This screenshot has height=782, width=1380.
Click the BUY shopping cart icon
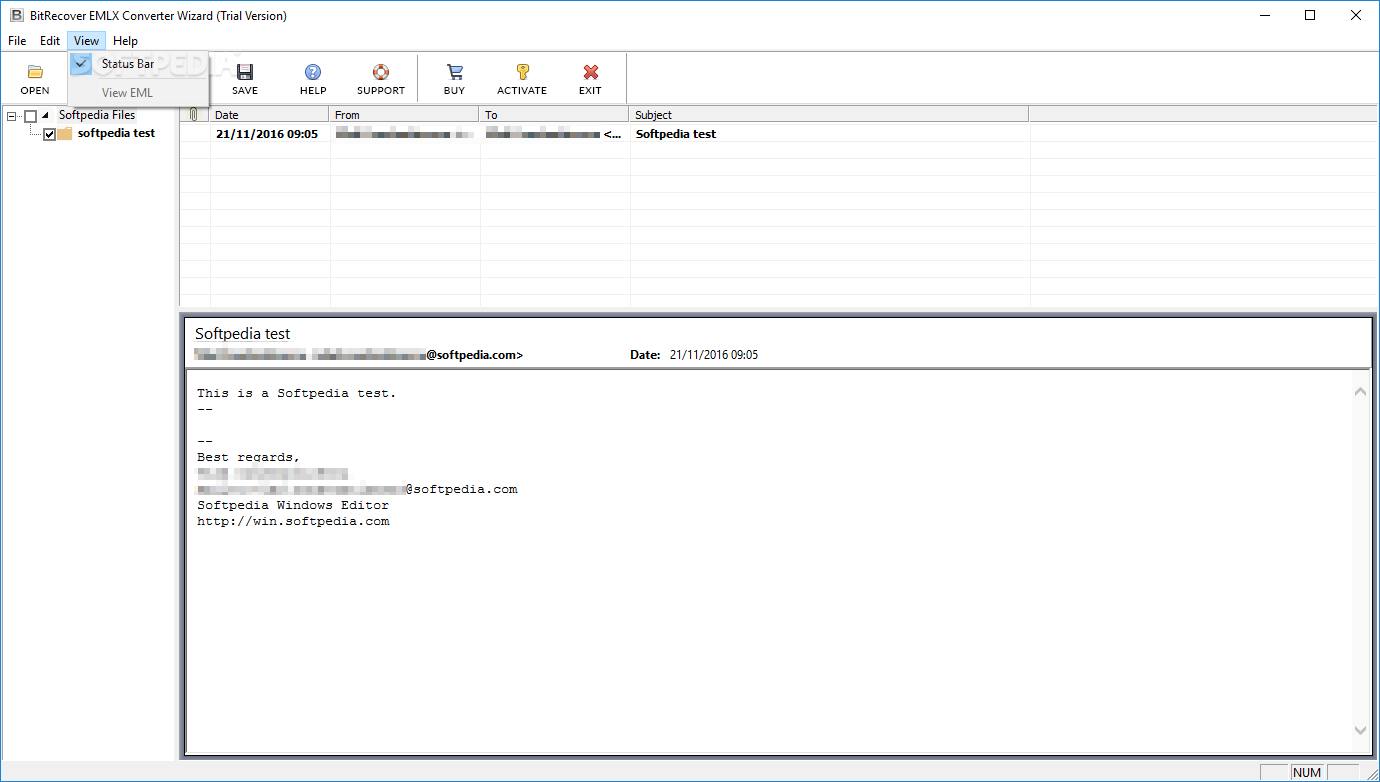click(454, 72)
